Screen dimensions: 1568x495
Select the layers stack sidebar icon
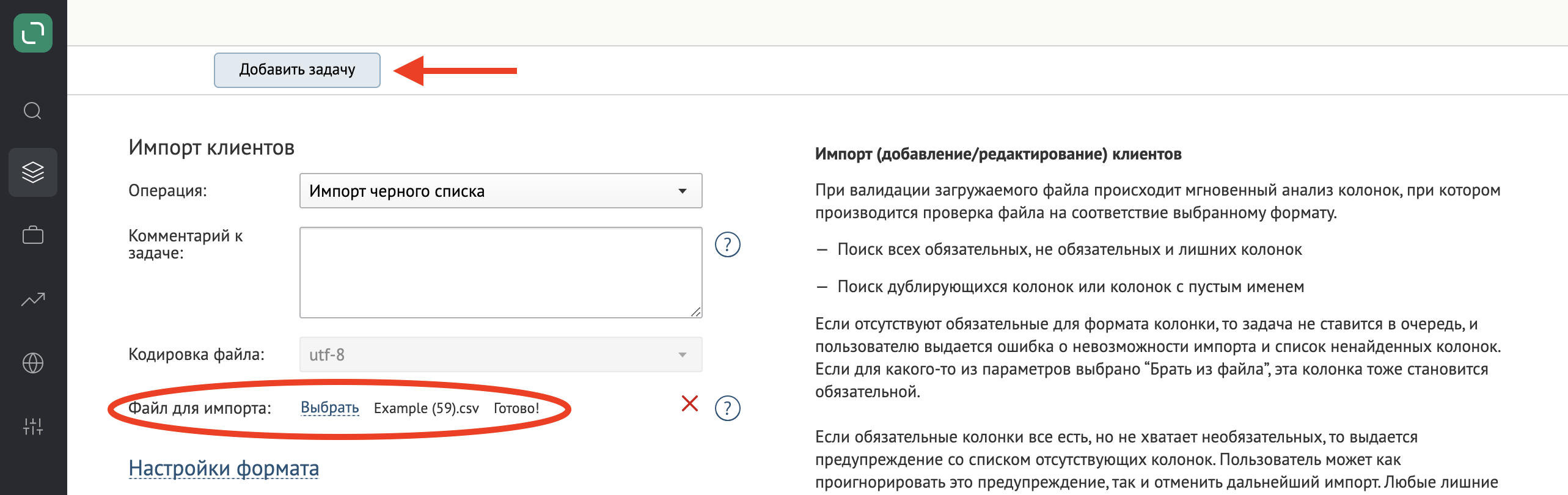coord(33,172)
